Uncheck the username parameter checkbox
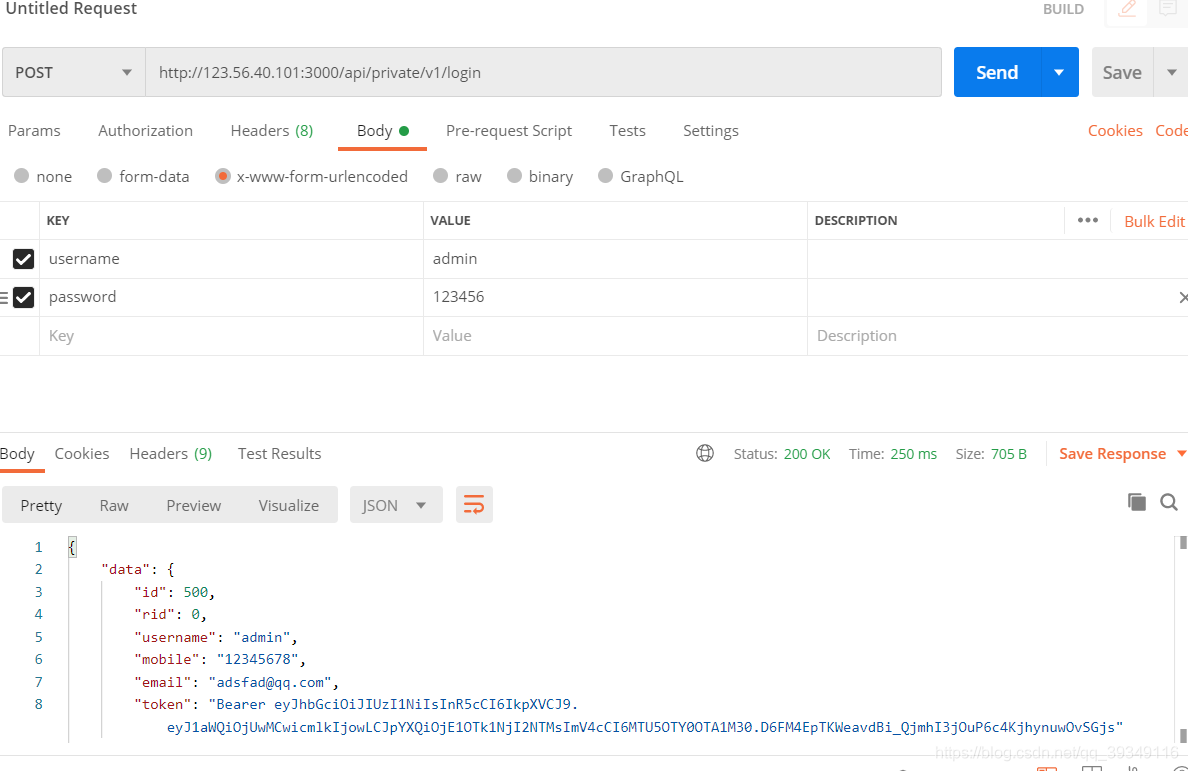The width and height of the screenshot is (1188, 771). 23,259
